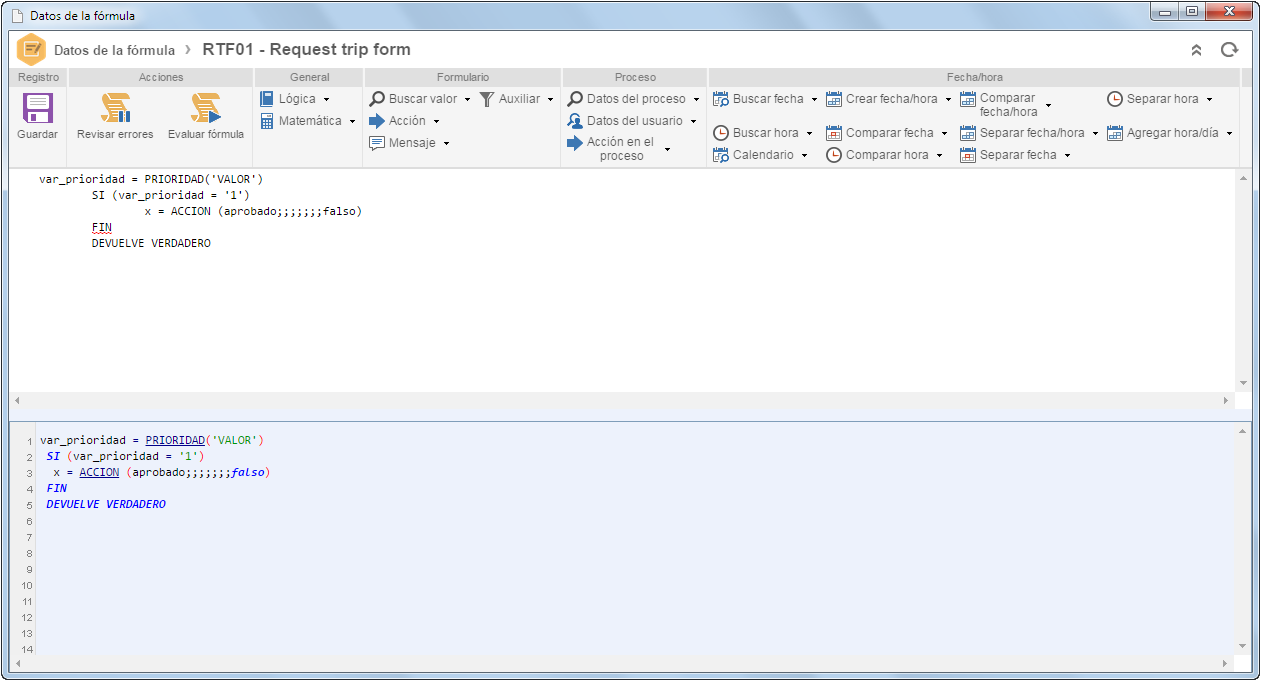Expand the Matemática dropdown arrow
1261x681 pixels.
(x=352, y=122)
